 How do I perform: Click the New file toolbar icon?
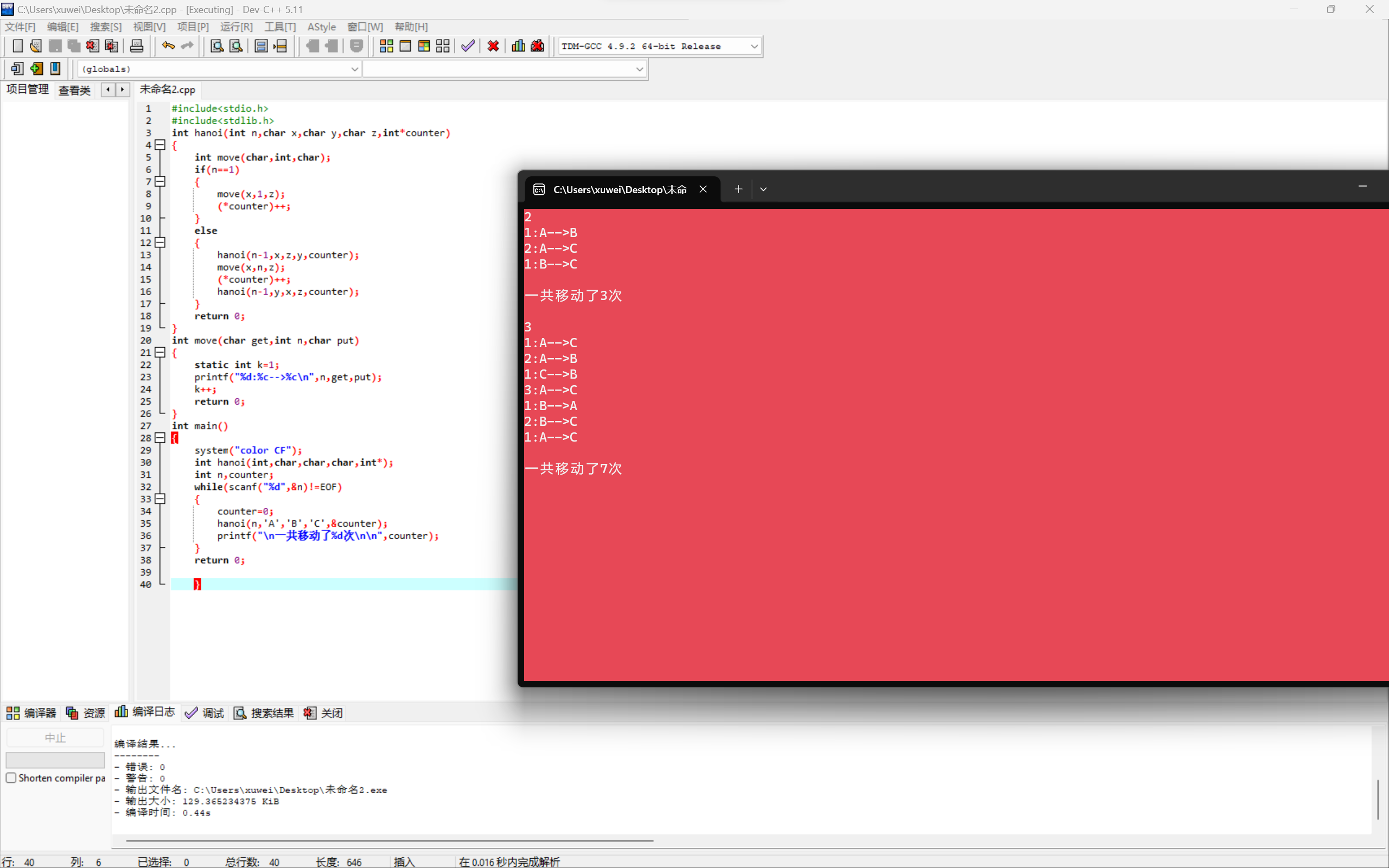click(17, 46)
